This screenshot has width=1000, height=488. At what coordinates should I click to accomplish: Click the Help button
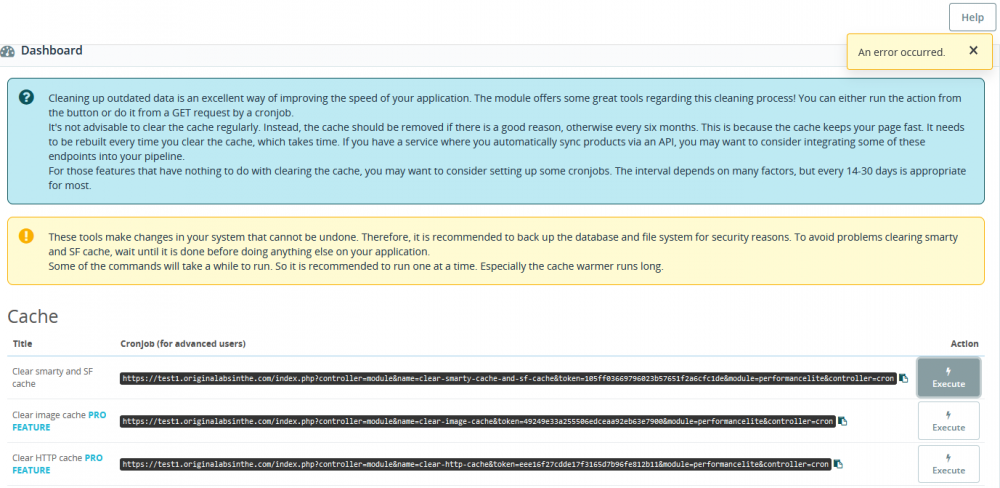[x=972, y=17]
